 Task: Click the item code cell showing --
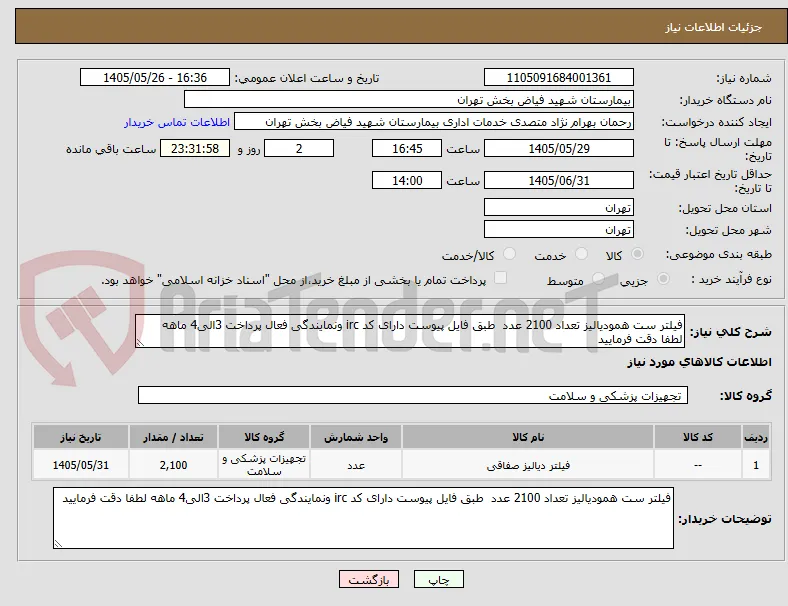point(698,465)
